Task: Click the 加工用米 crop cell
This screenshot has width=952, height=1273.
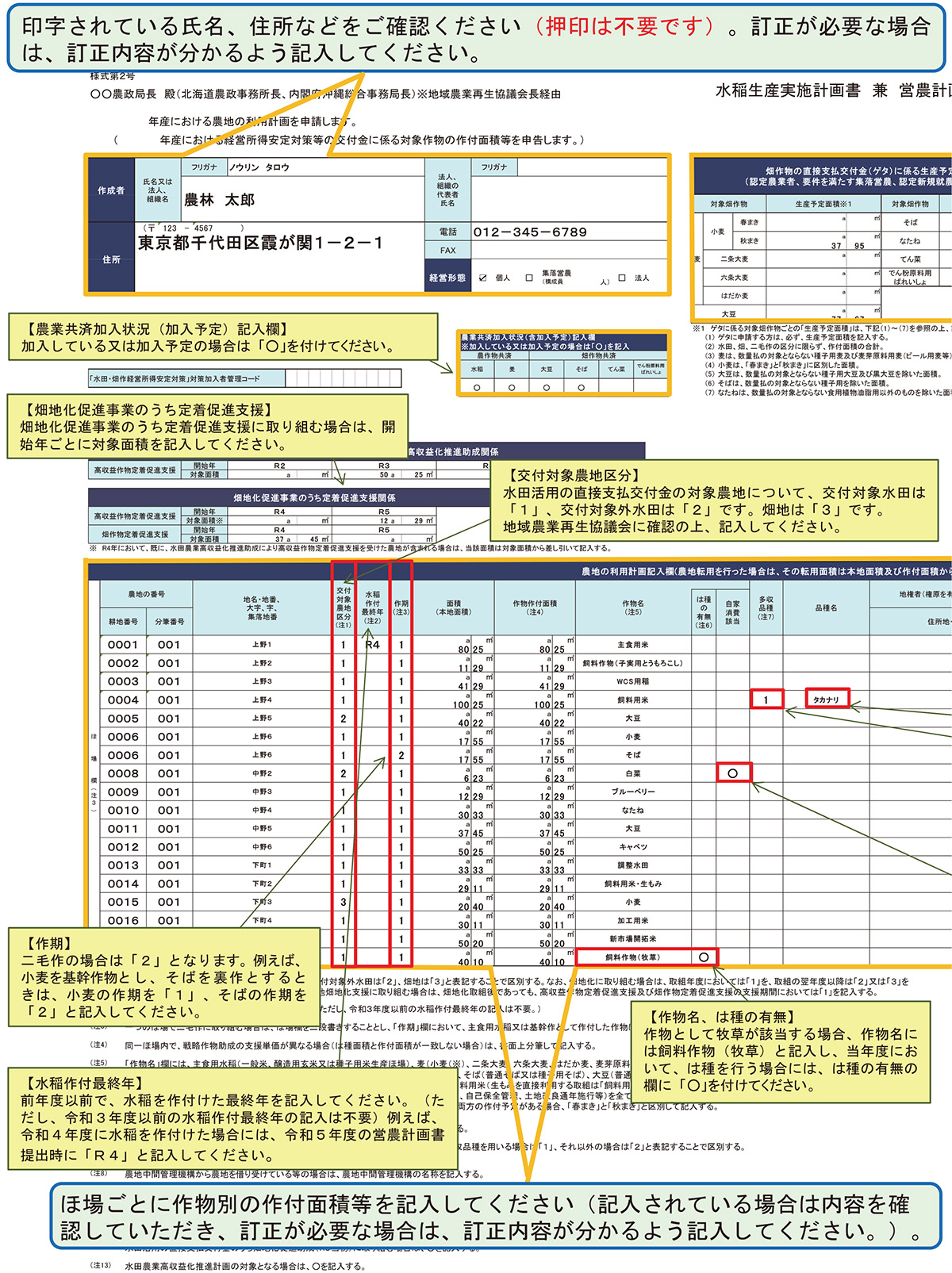Action: coord(632,921)
